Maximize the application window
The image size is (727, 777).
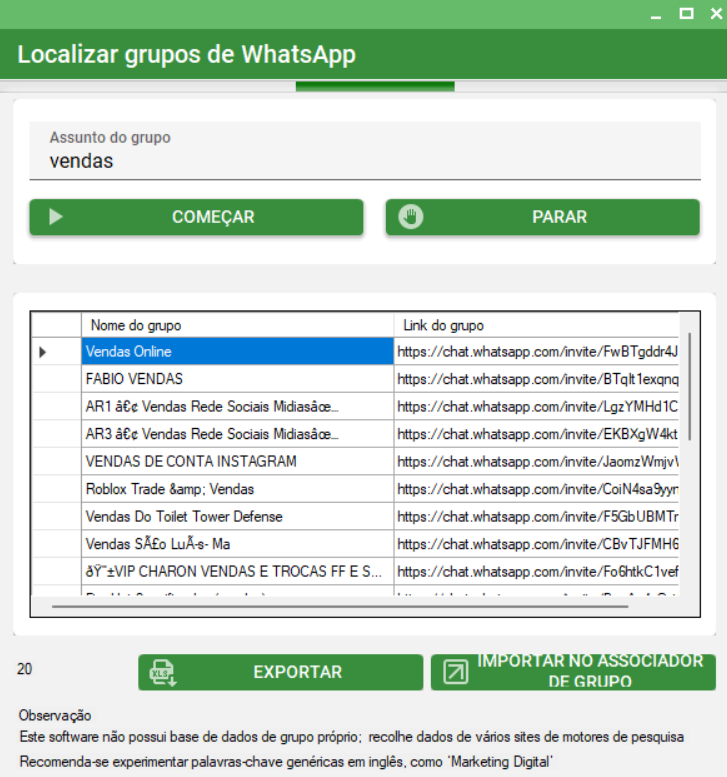pyautogui.click(x=686, y=14)
